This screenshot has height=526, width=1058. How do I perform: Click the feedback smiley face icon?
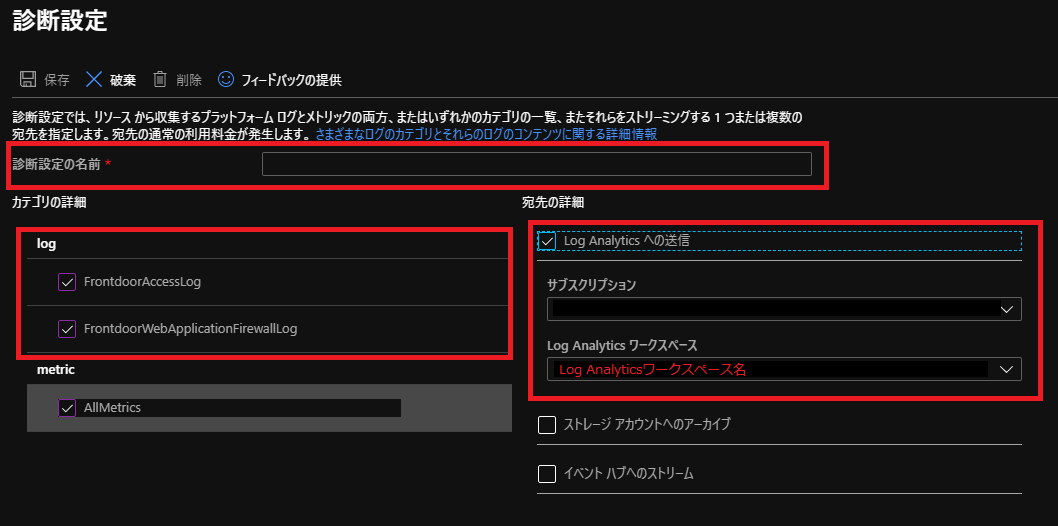coord(225,80)
